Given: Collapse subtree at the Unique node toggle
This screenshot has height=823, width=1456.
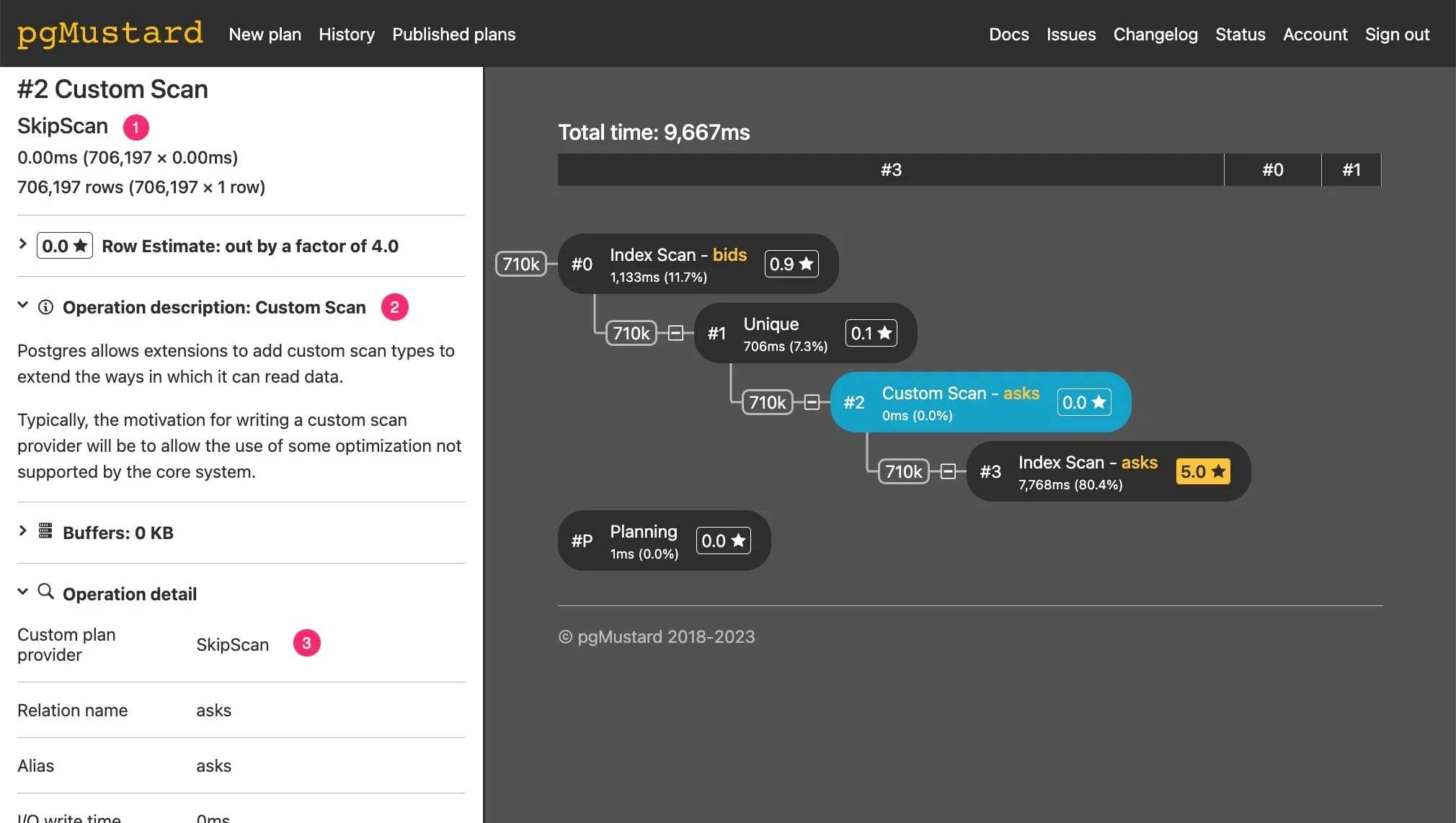Looking at the screenshot, I should tap(675, 333).
